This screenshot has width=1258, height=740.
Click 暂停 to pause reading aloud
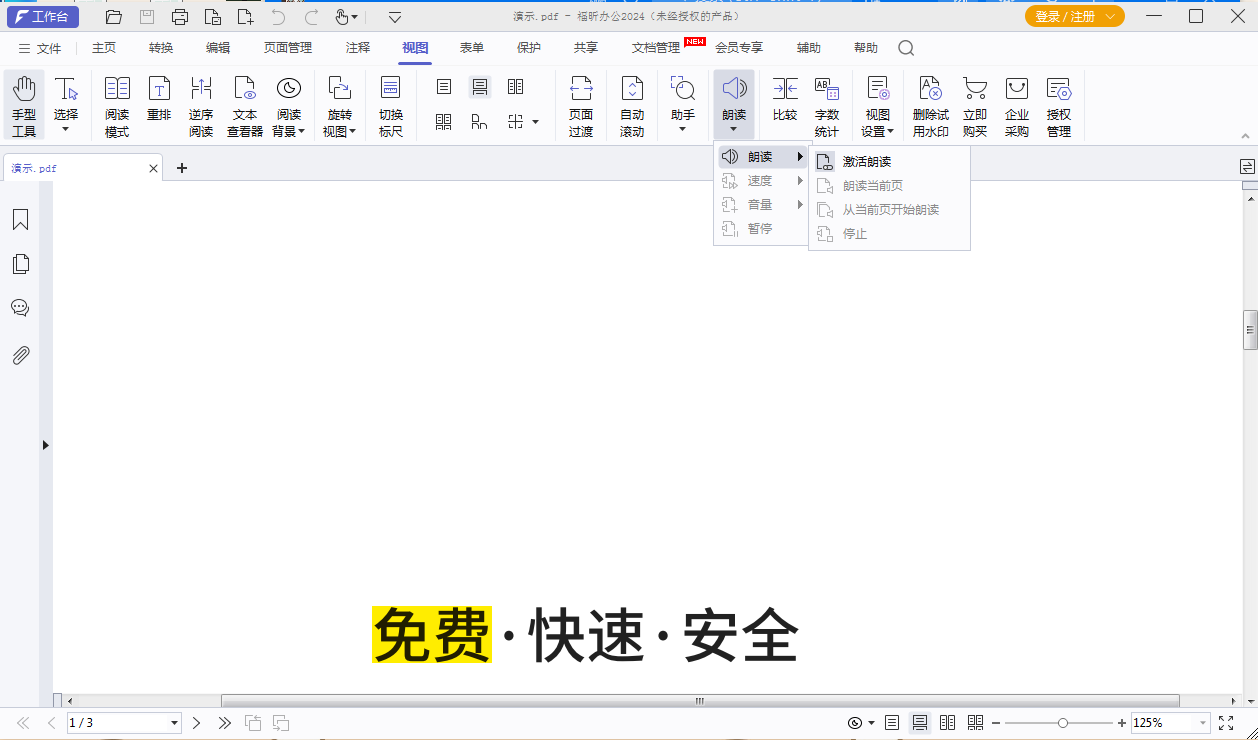point(759,228)
